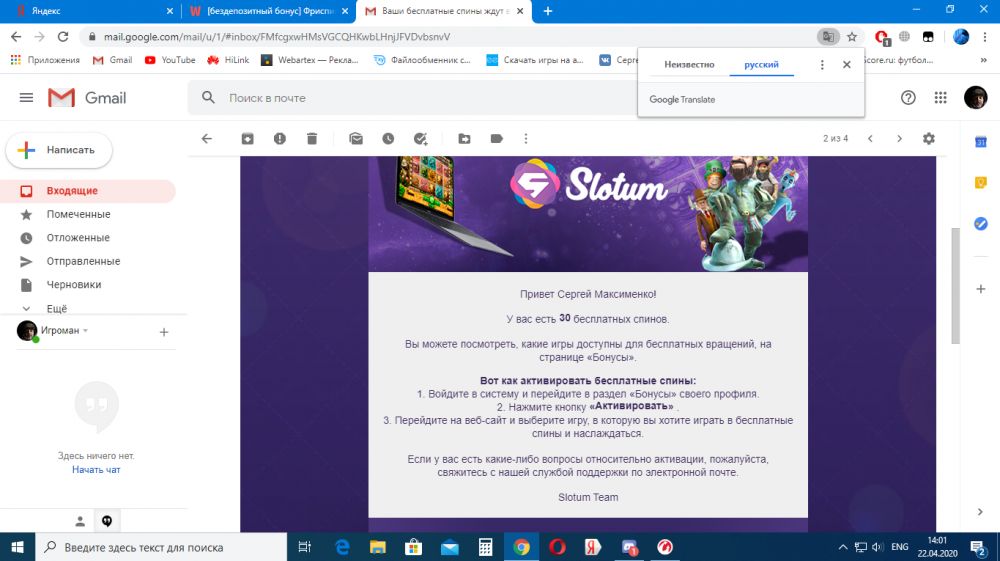Open more actions three-dot menu in mail toolbar
Image resolution: width=1000 pixels, height=561 pixels.
click(526, 138)
